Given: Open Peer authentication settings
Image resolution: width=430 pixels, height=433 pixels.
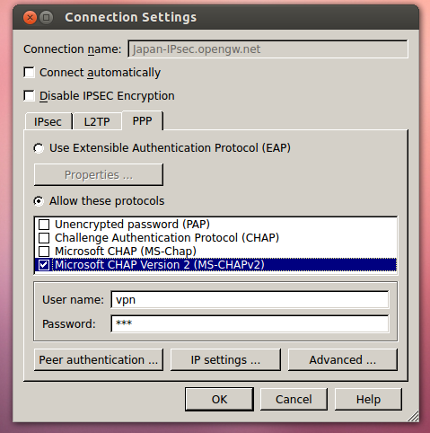Looking at the screenshot, I should pos(98,360).
